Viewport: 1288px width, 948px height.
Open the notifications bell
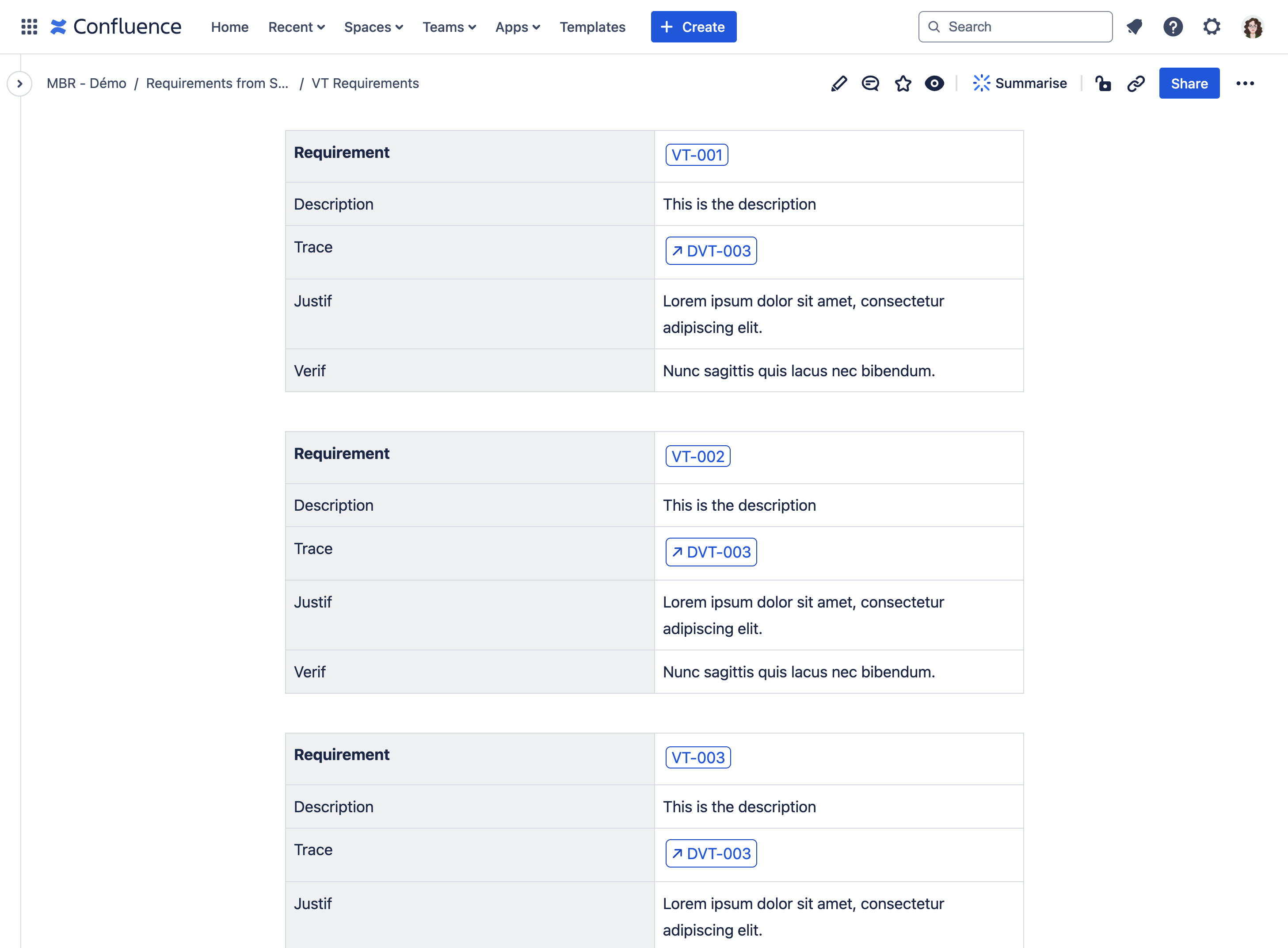pyautogui.click(x=1134, y=27)
